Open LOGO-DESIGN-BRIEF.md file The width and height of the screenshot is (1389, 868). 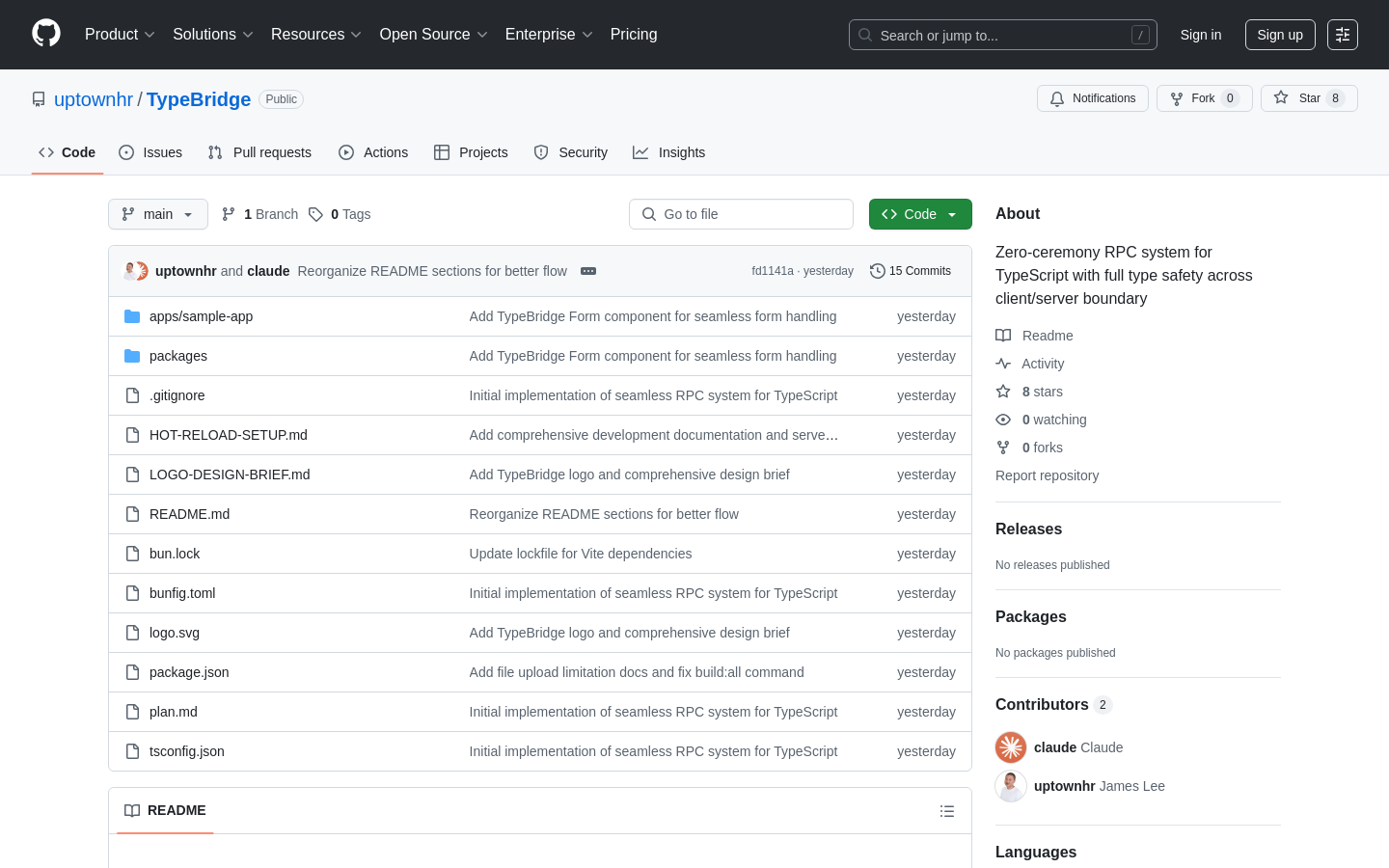[x=230, y=475]
